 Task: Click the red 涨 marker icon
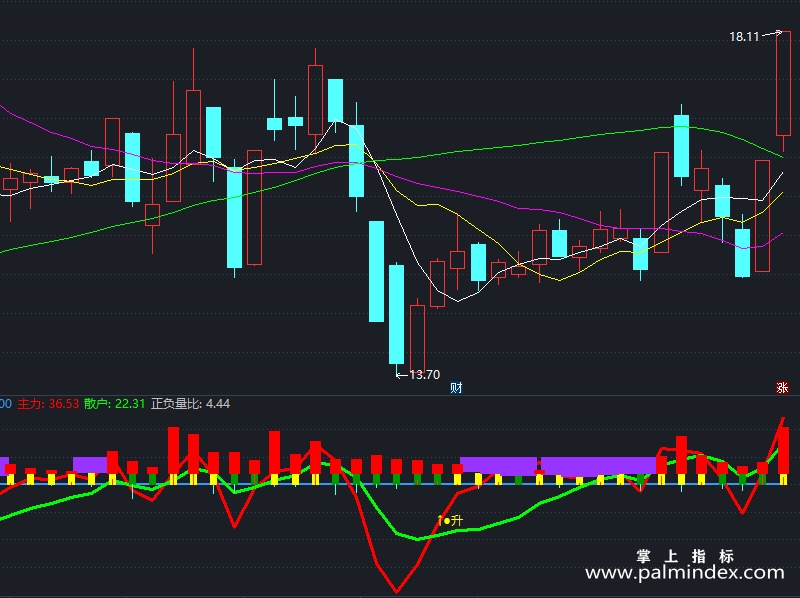[782, 388]
